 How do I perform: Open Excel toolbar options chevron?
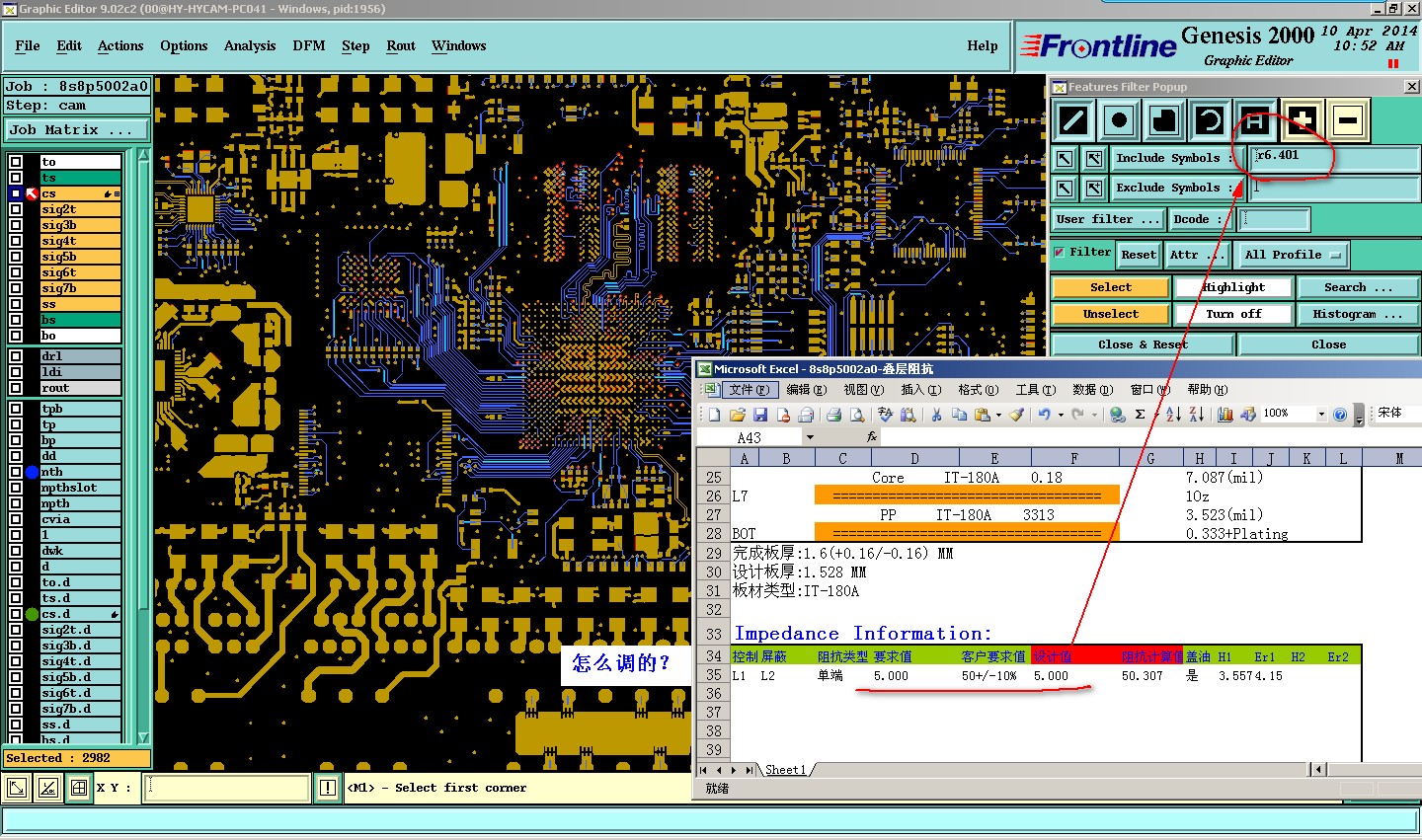coord(1359,416)
